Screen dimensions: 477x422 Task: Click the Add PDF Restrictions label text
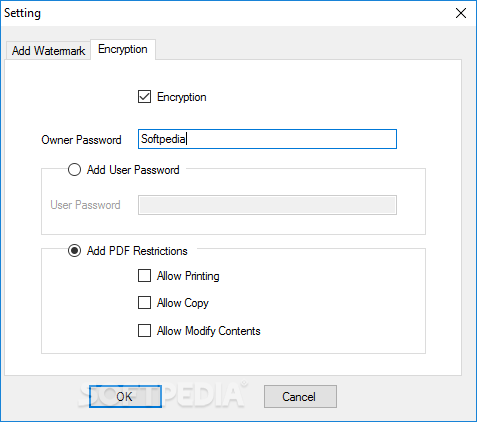pyautogui.click(x=137, y=251)
